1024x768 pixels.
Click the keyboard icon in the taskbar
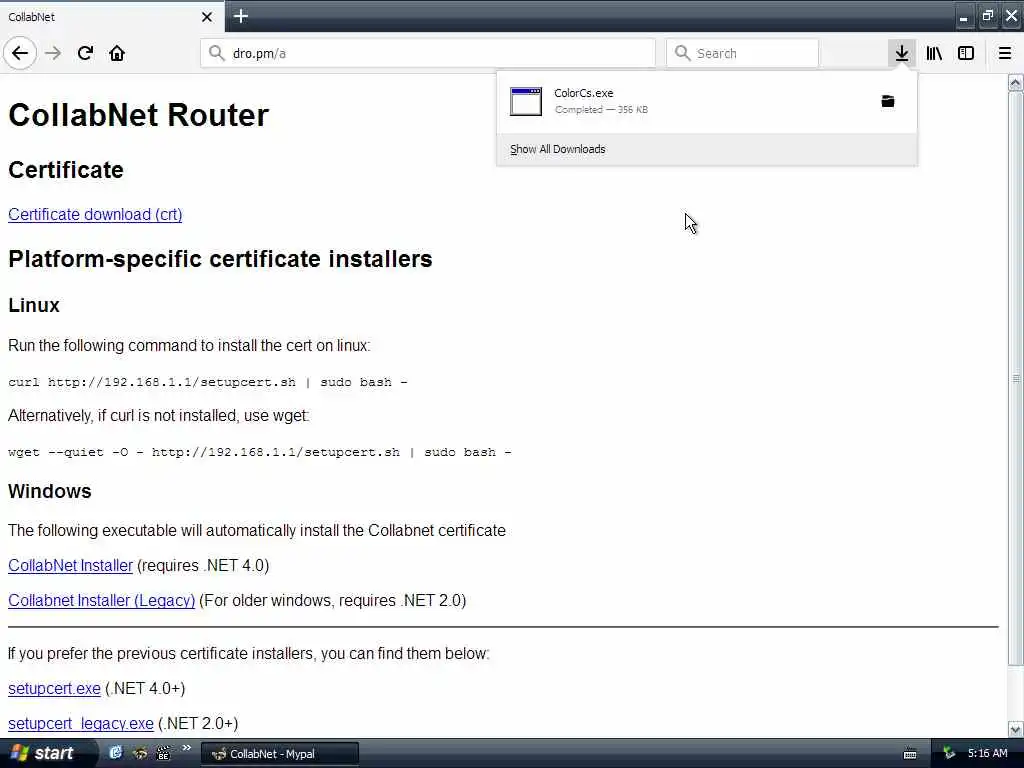(x=910, y=754)
